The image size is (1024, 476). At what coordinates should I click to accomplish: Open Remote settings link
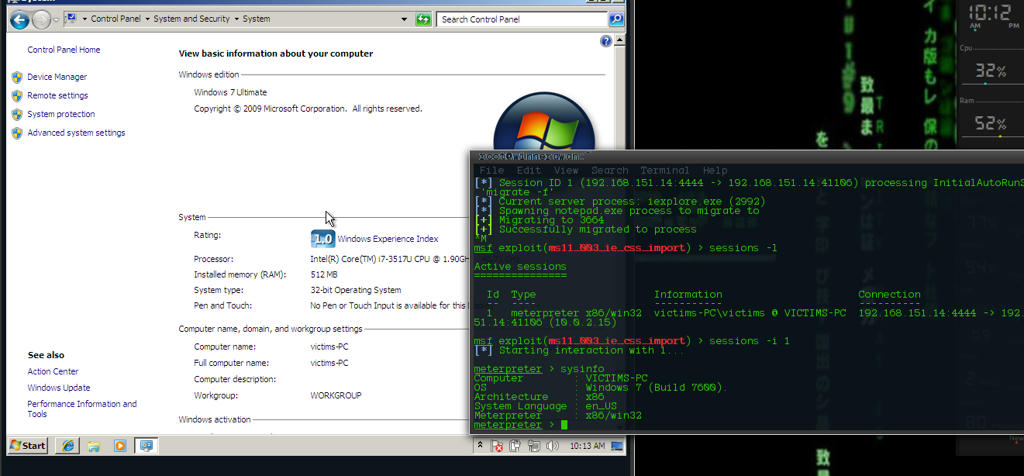(x=57, y=95)
